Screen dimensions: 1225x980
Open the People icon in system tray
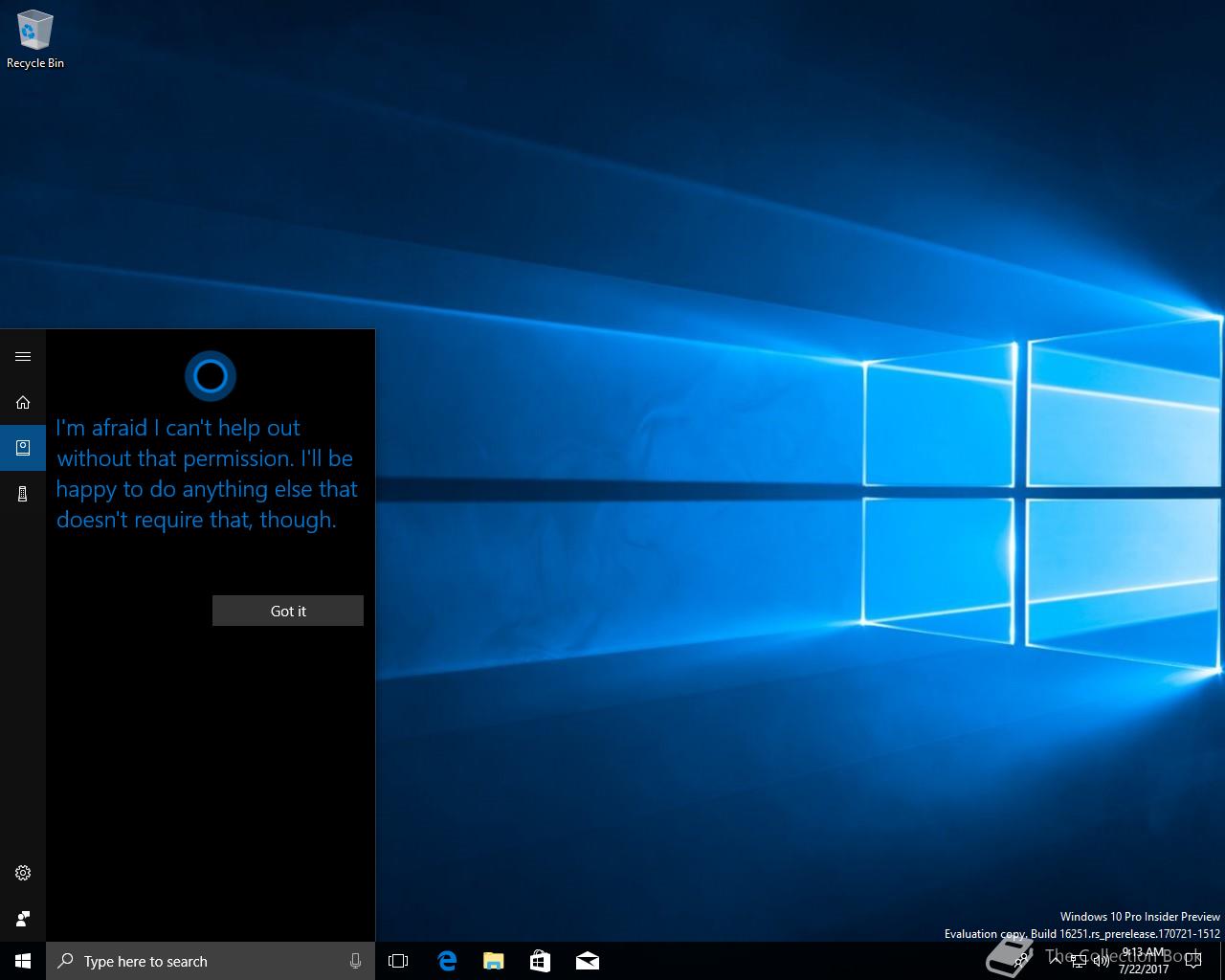pos(1022,961)
